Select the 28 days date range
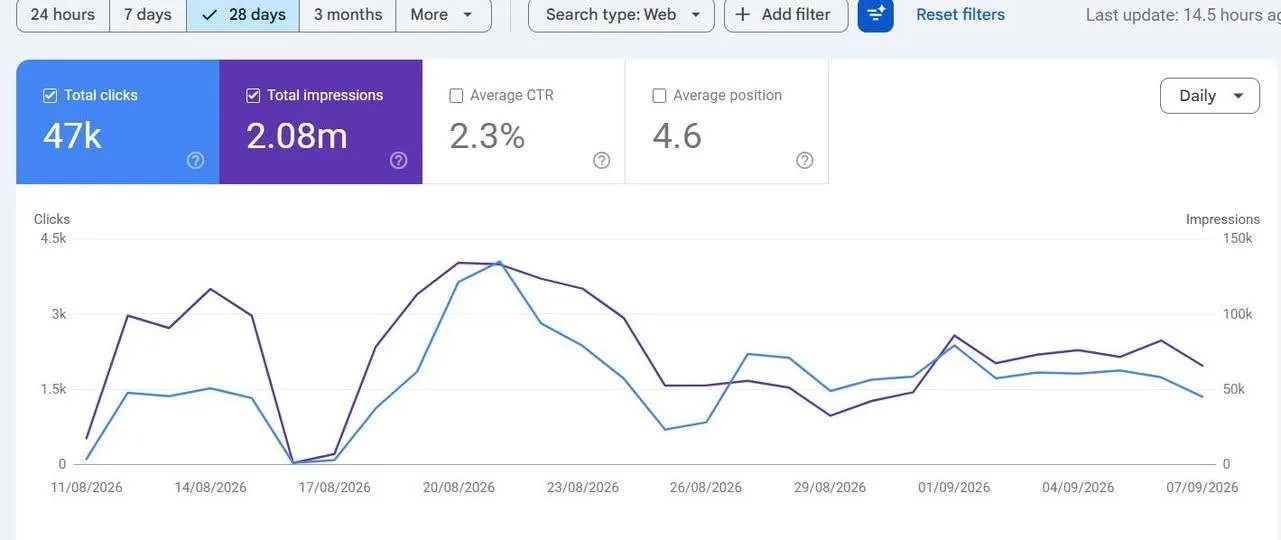The height and width of the screenshot is (540, 1281). [243, 15]
